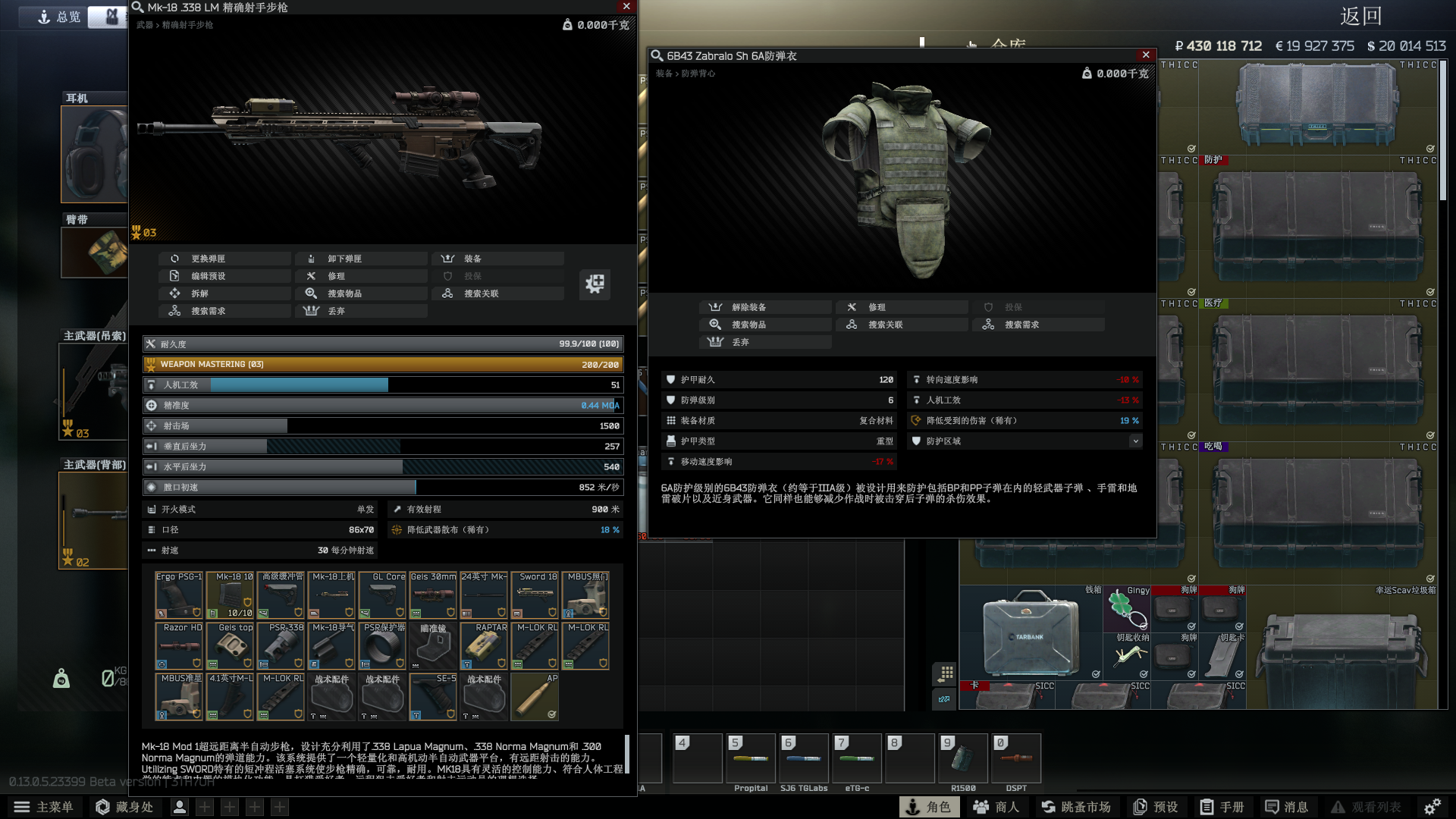Viewport: 1456px width, 819px height.
Task: Open the 预设 presets tab
Action: 1156,807
